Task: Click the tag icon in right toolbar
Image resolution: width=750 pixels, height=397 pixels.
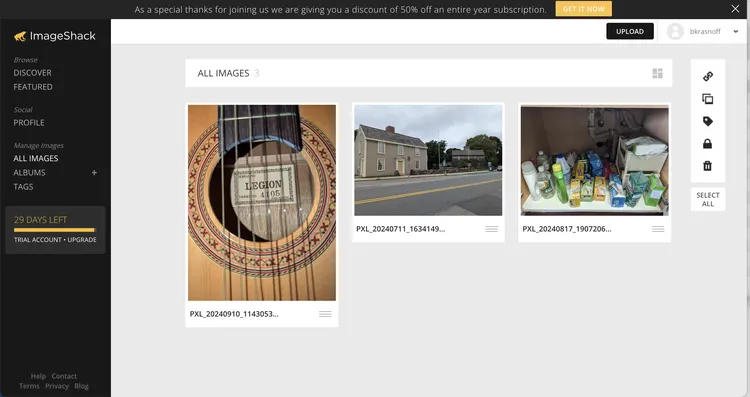Action: pos(708,121)
